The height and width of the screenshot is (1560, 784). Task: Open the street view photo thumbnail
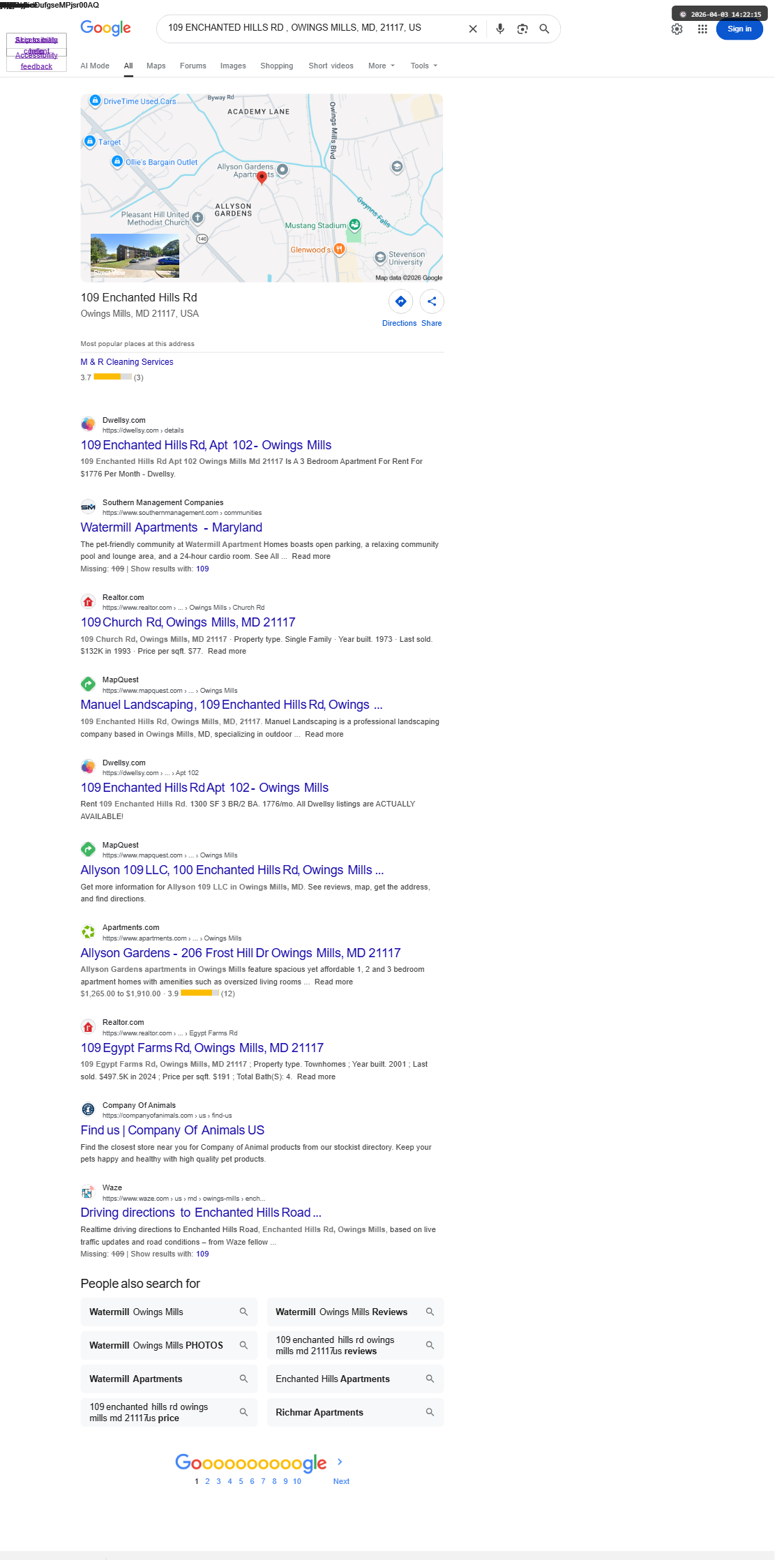[135, 255]
